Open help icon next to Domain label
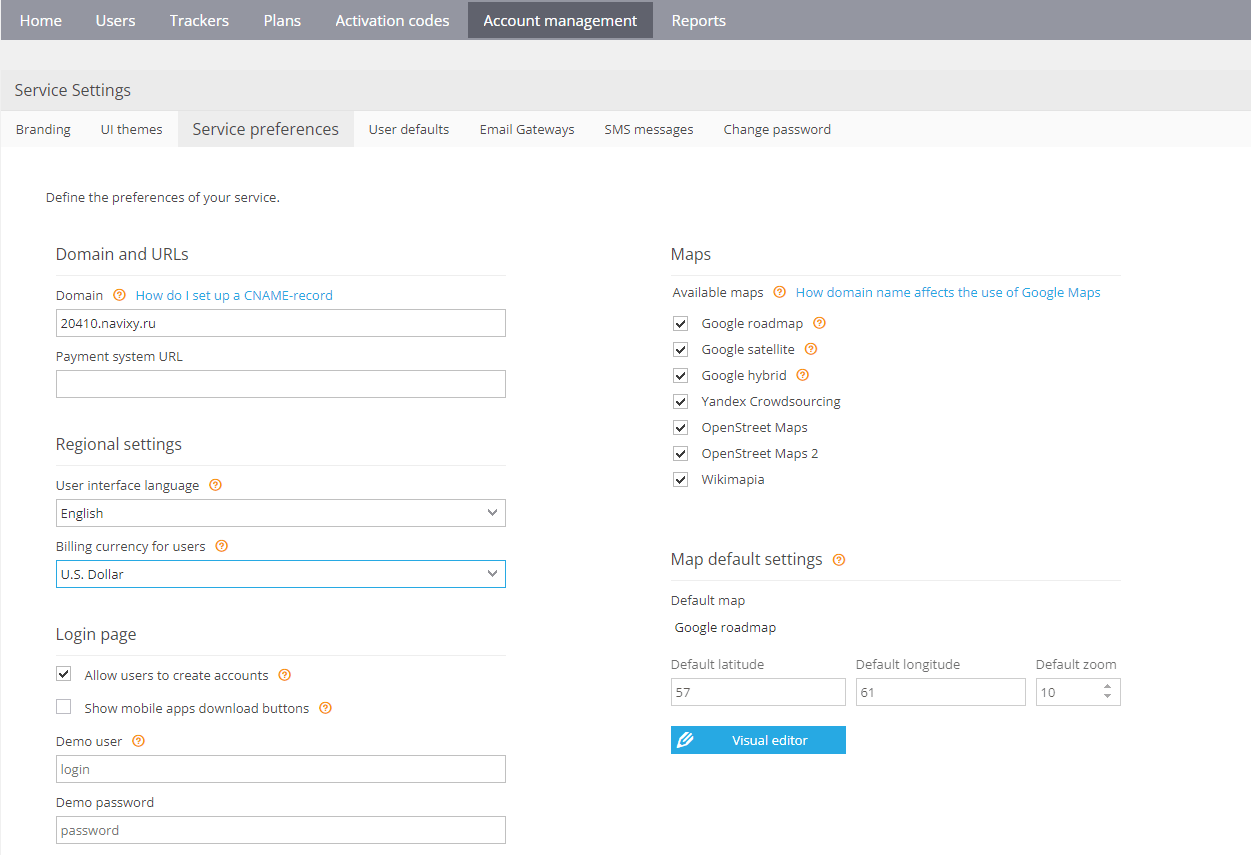Viewport: 1251px width, 855px height. click(120, 295)
